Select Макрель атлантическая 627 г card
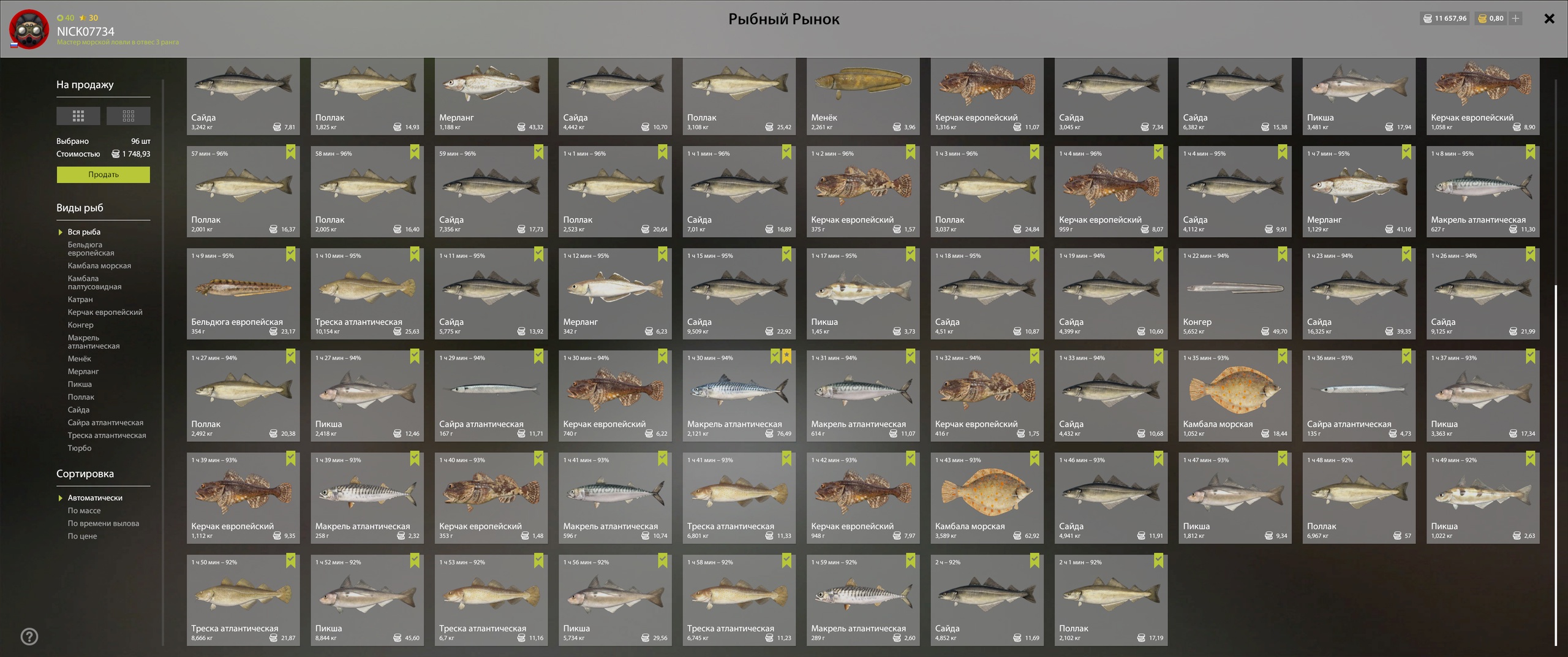 [x=1483, y=191]
